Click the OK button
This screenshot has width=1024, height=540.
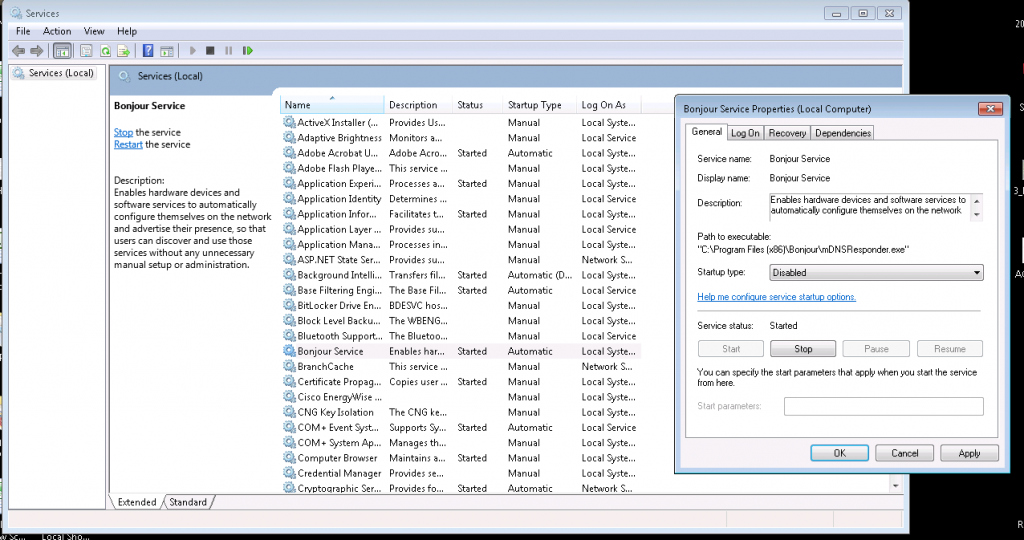click(x=839, y=453)
